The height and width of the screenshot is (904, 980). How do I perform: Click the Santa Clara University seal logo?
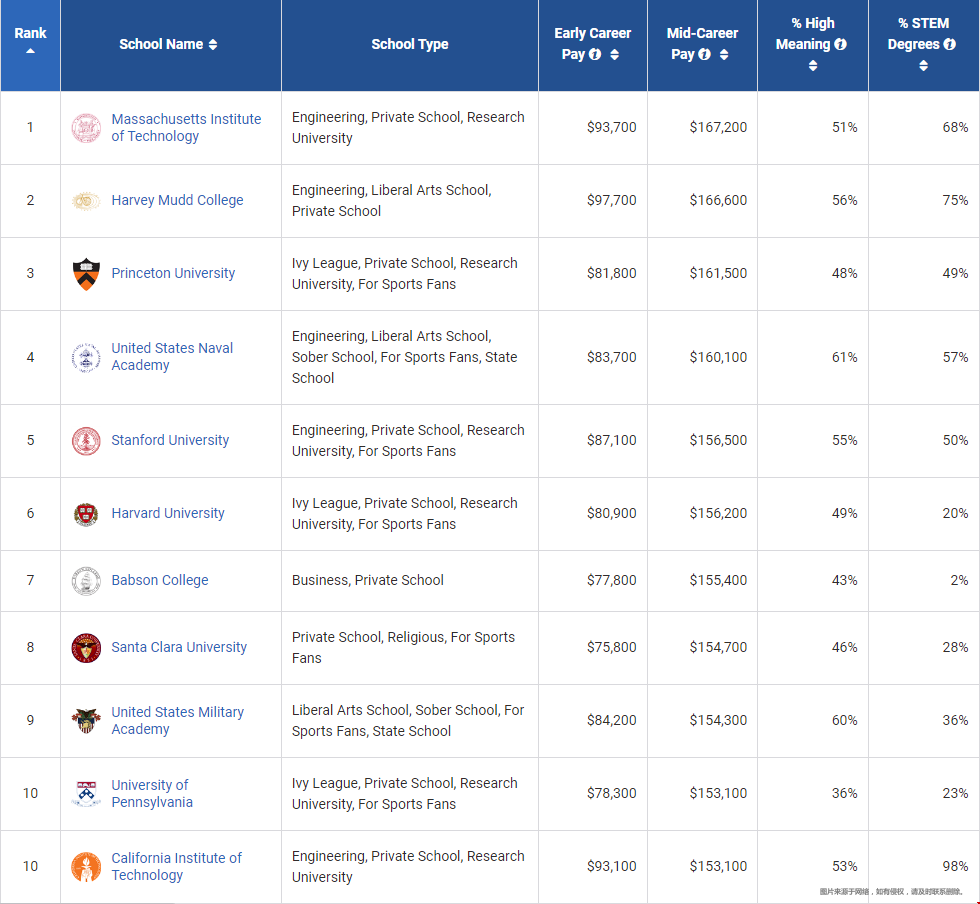click(x=86, y=648)
